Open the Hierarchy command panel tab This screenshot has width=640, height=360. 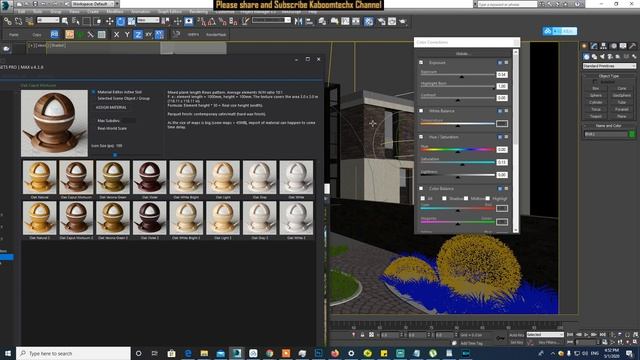click(604, 46)
